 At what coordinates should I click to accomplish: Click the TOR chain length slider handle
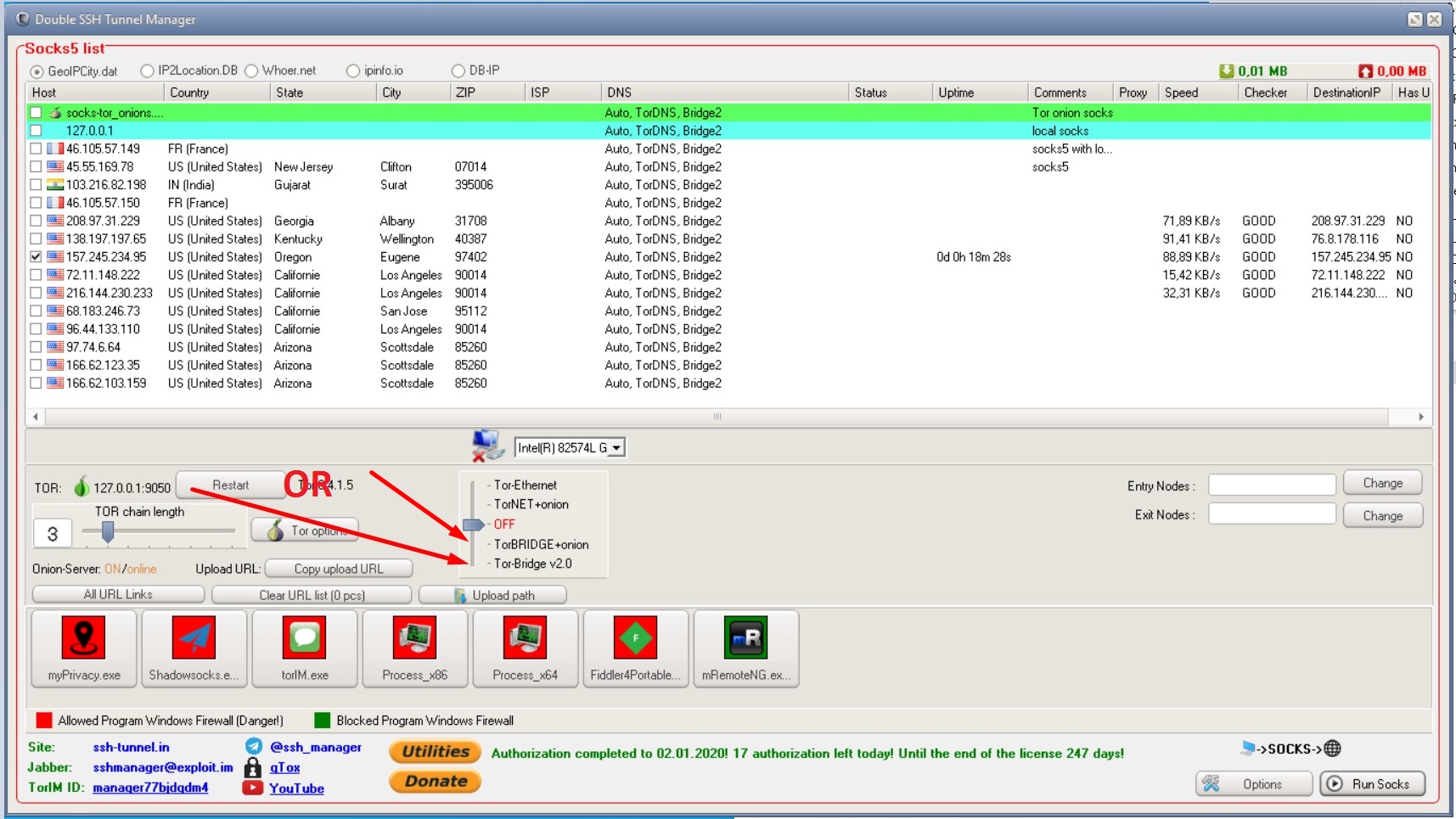click(x=108, y=532)
